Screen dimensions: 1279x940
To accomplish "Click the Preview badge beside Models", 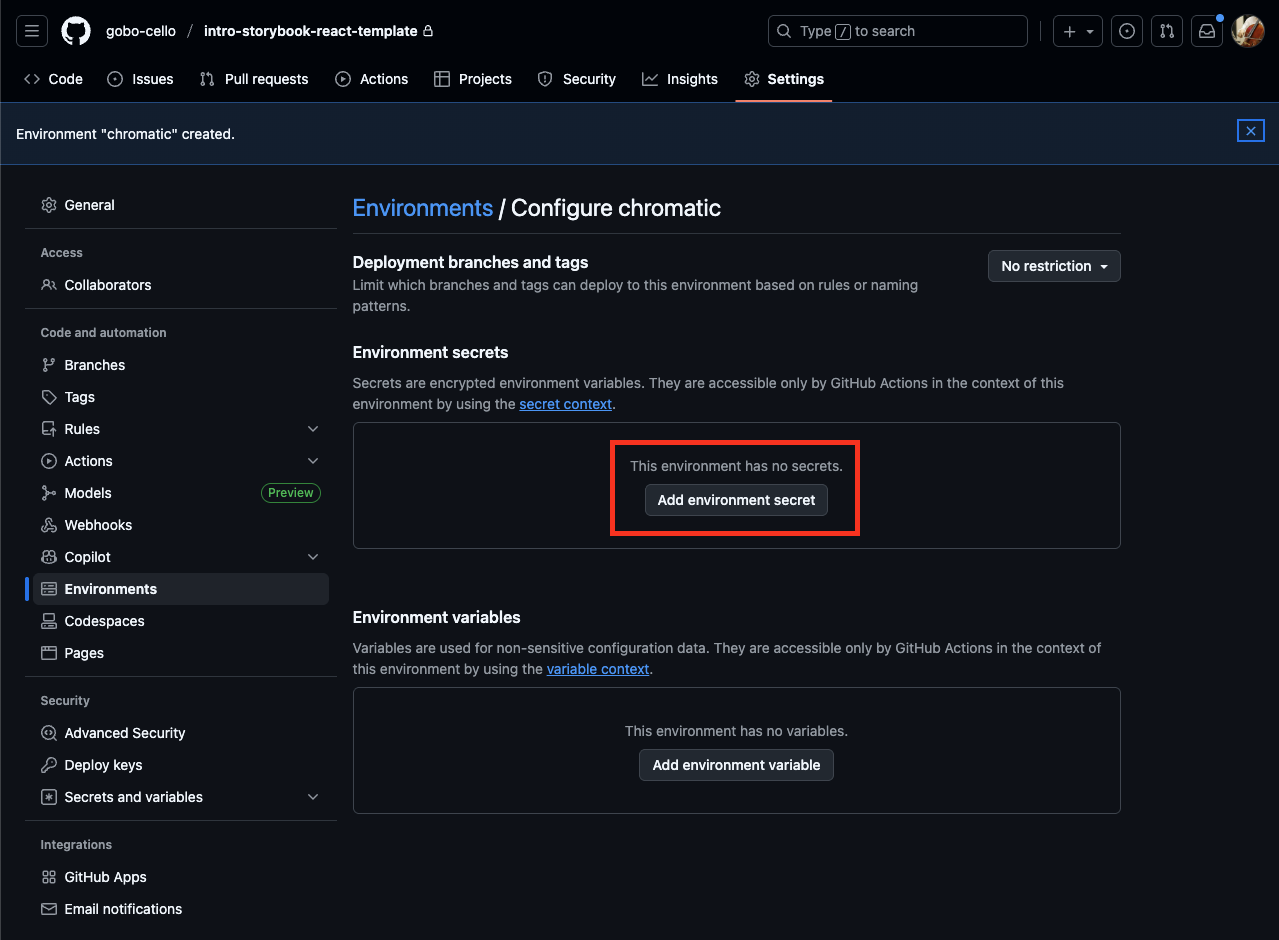I will tap(291, 493).
